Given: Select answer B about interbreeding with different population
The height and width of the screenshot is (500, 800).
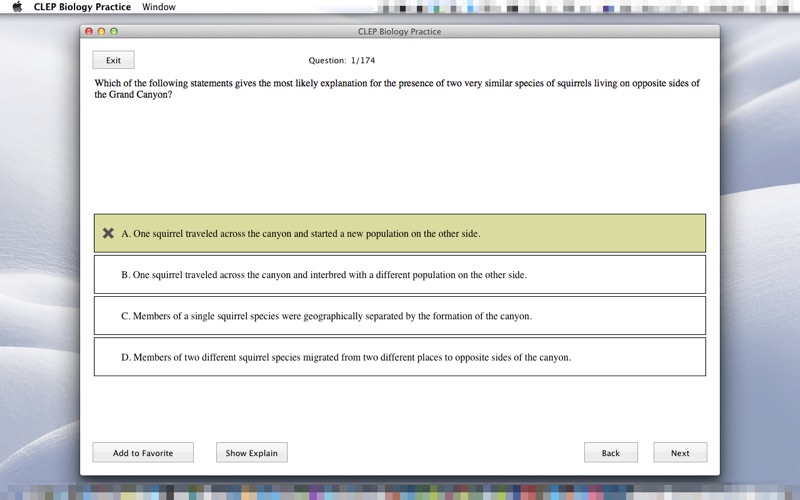Looking at the screenshot, I should click(399, 274).
